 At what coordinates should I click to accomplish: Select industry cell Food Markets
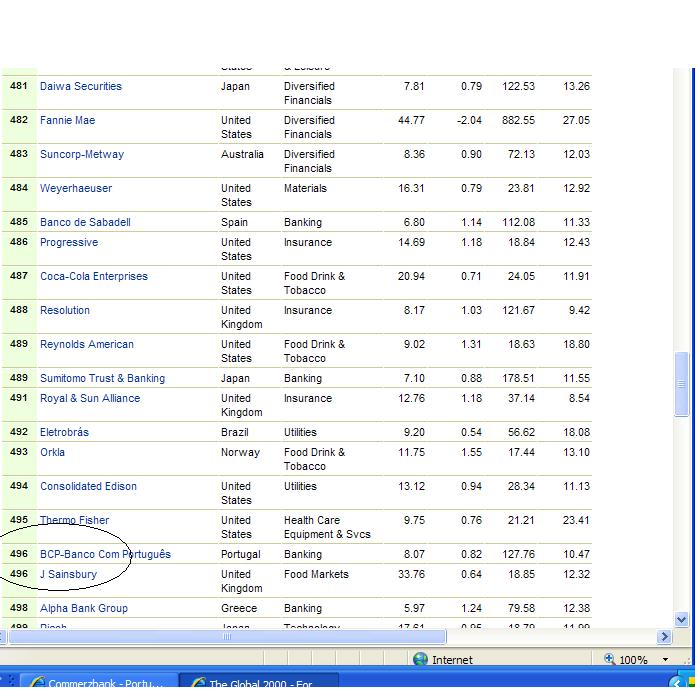[x=316, y=574]
